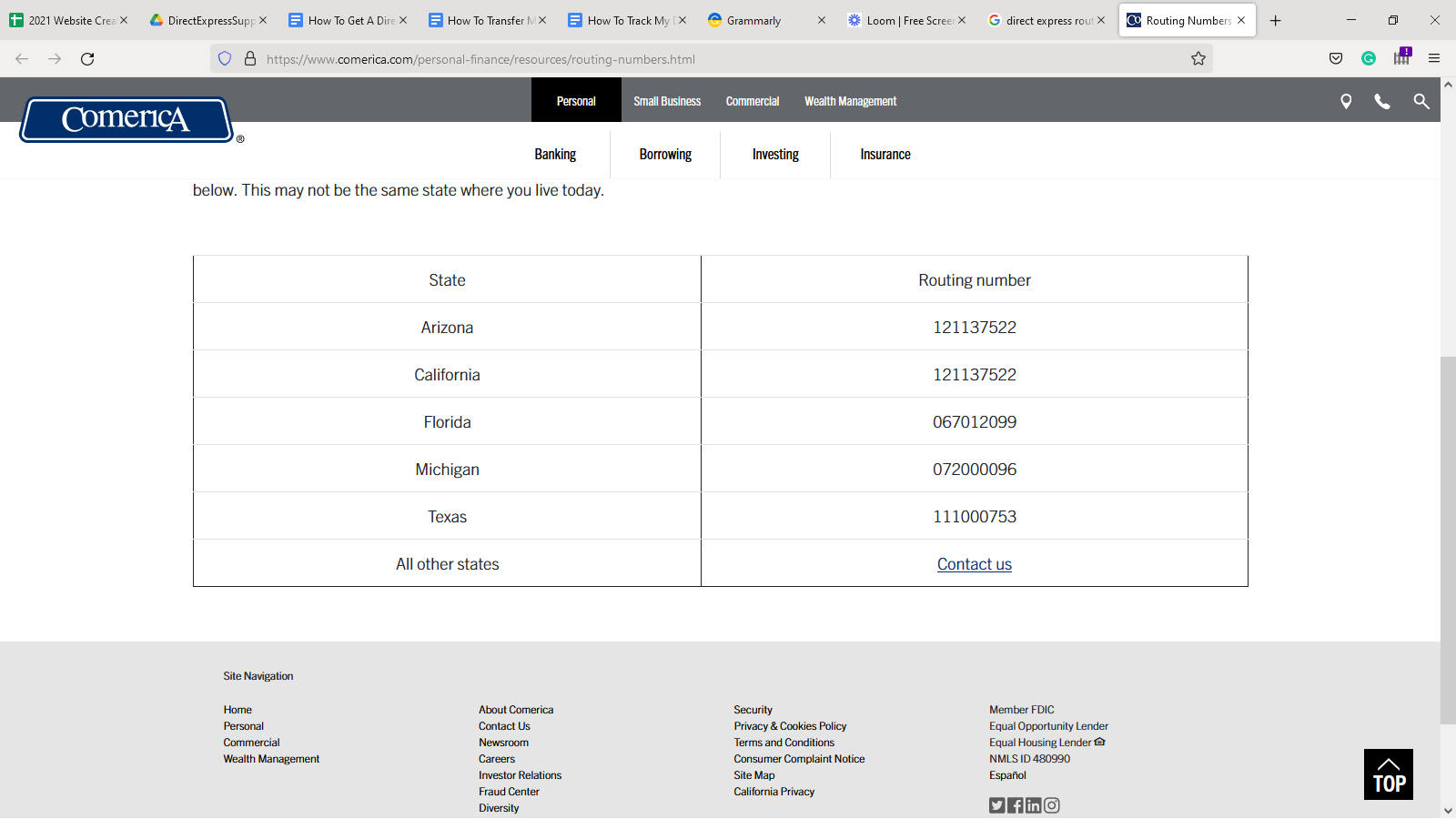Open Consumer Complaint Notice link

point(800,759)
